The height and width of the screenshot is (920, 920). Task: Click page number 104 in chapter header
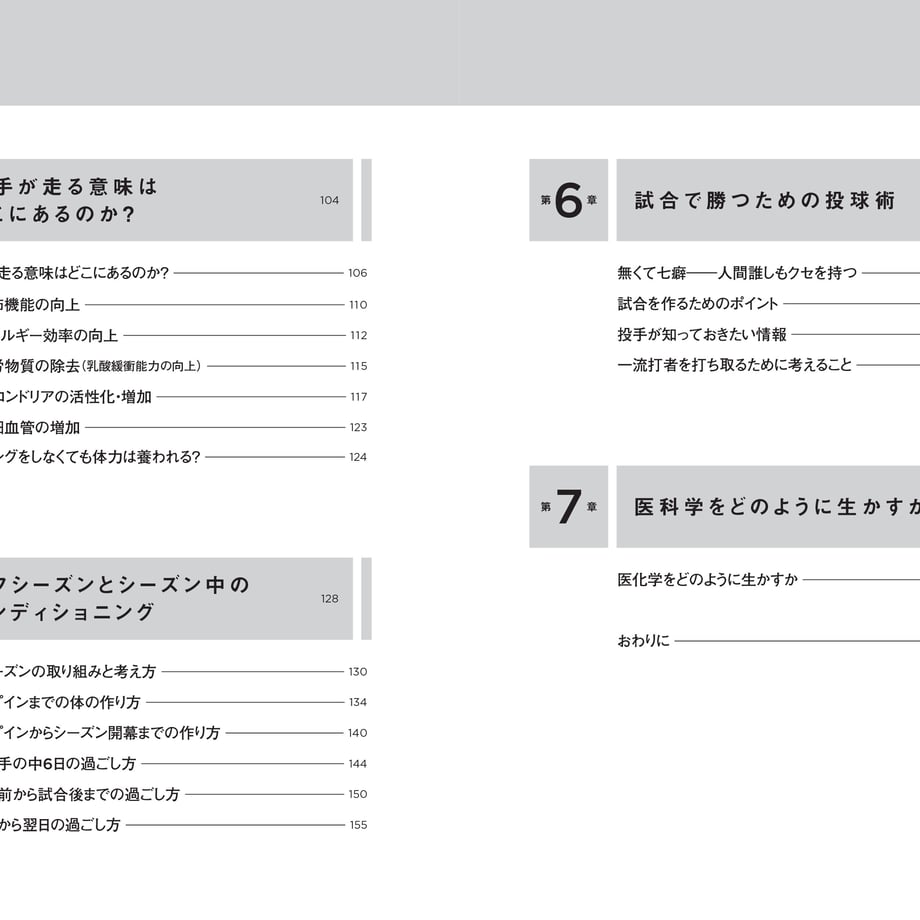click(329, 200)
